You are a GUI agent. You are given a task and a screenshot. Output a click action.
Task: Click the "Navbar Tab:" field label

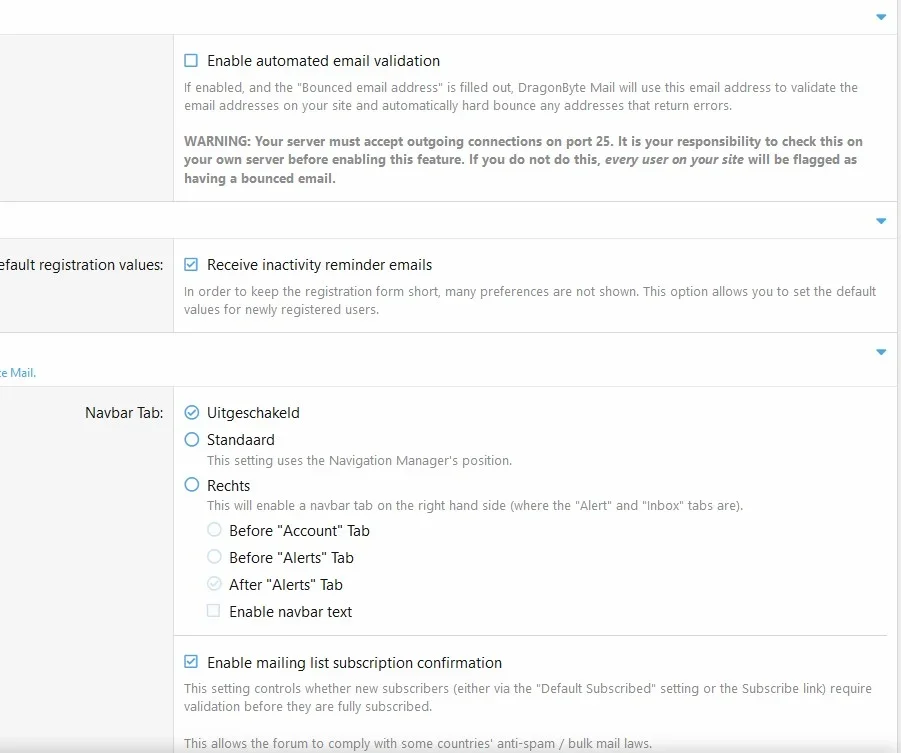click(124, 413)
